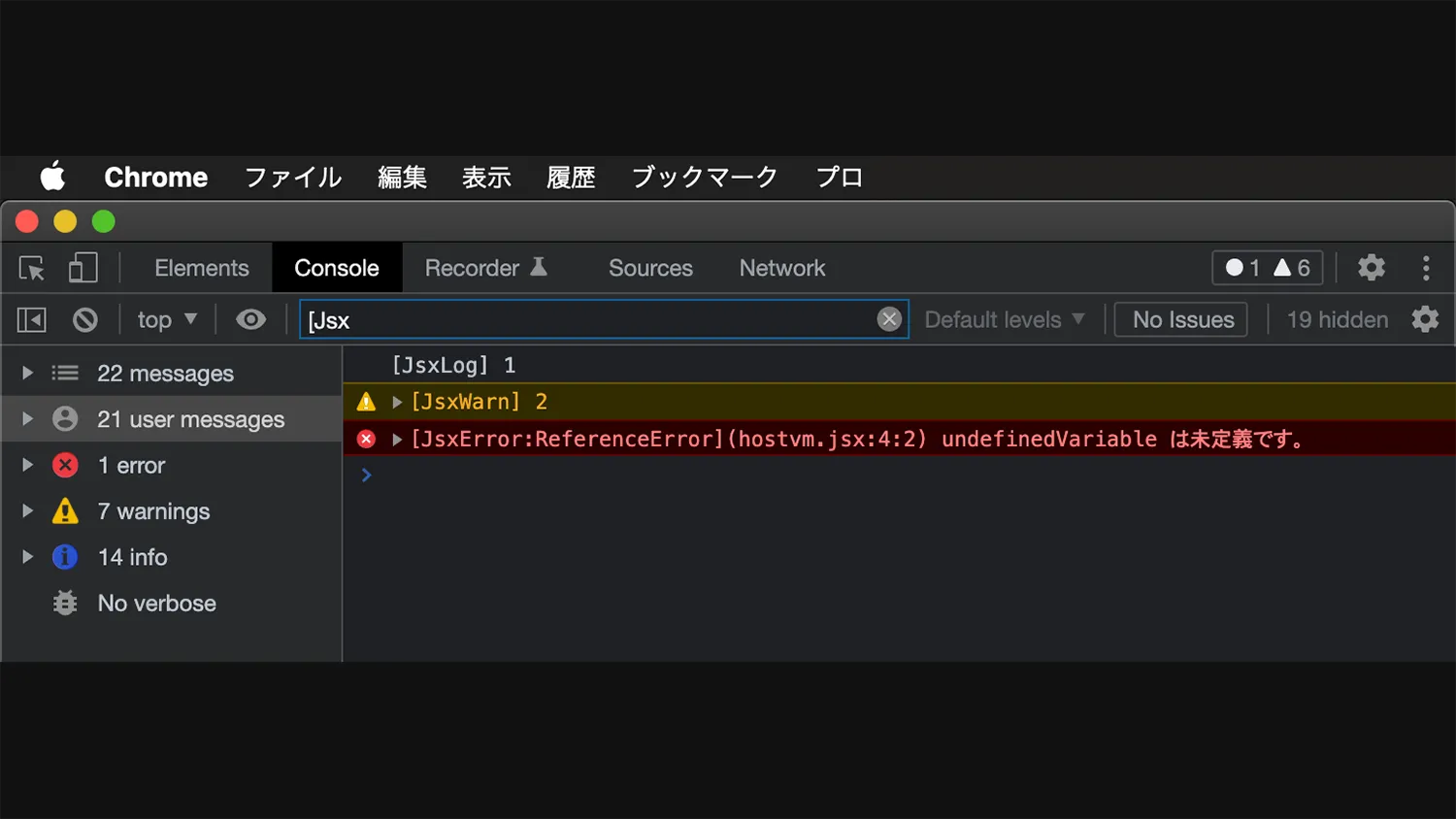Screen dimensions: 1456x819
Task: Open console settings gear next to hidden count
Action: (x=1425, y=319)
